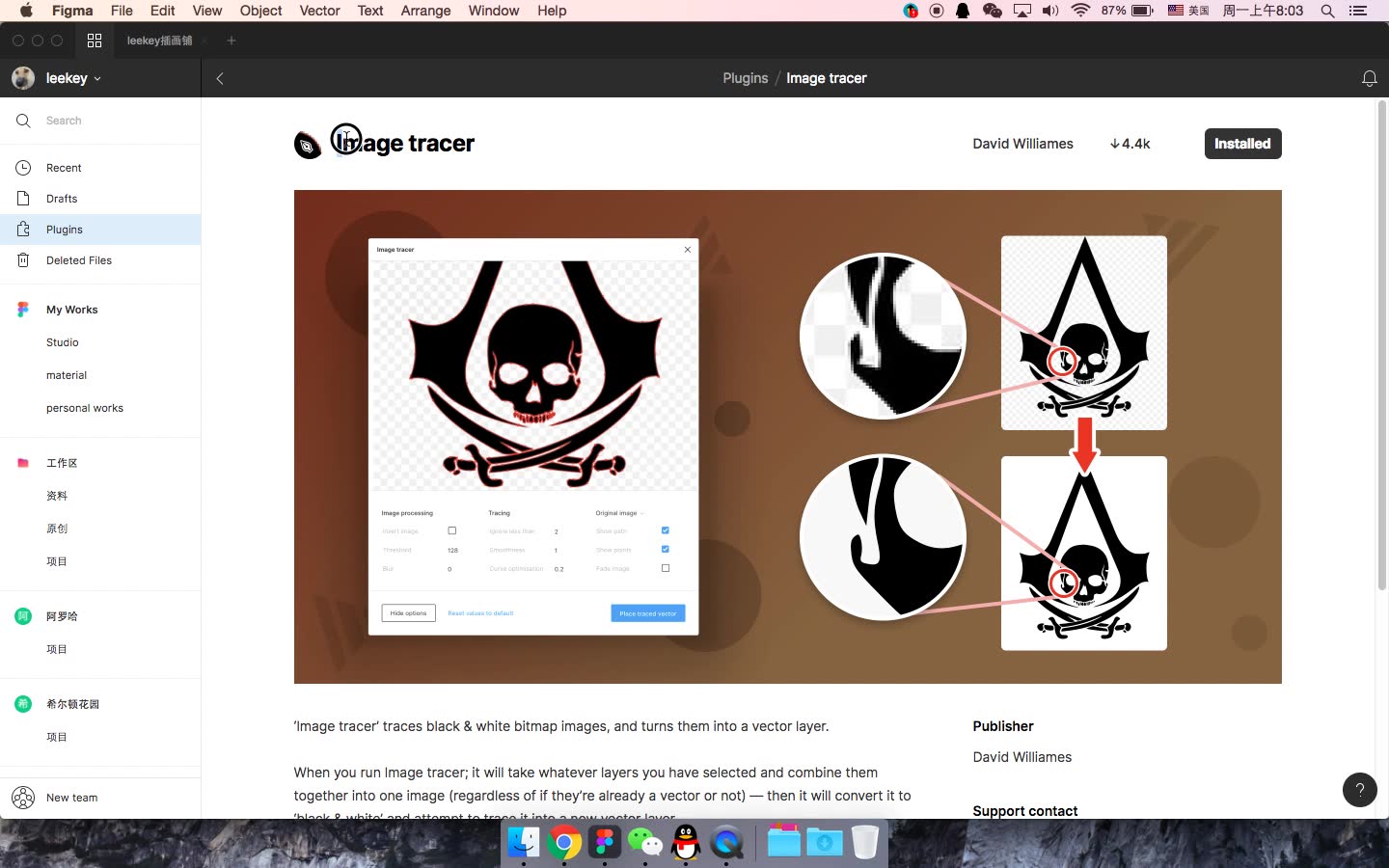Add a new tab with plus icon
The width and height of the screenshot is (1389, 868).
231,41
